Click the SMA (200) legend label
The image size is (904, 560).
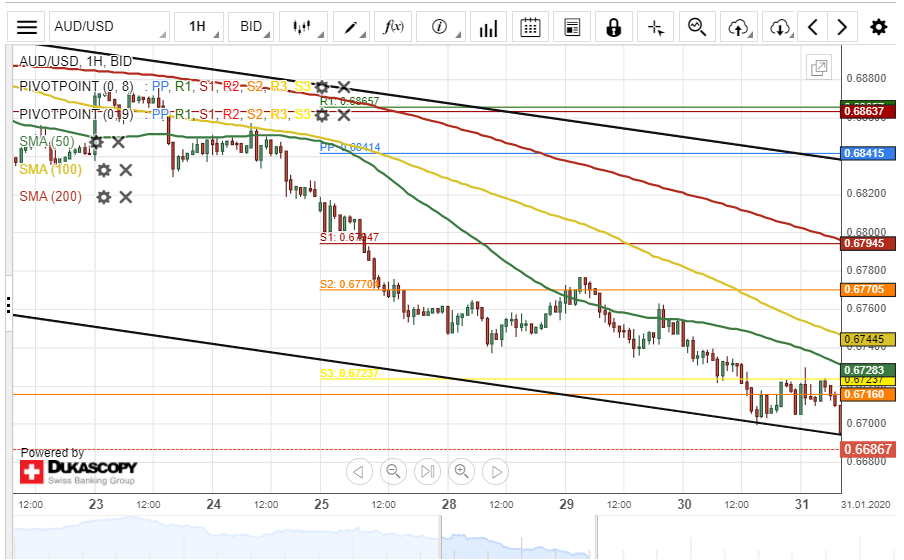pyautogui.click(x=51, y=197)
